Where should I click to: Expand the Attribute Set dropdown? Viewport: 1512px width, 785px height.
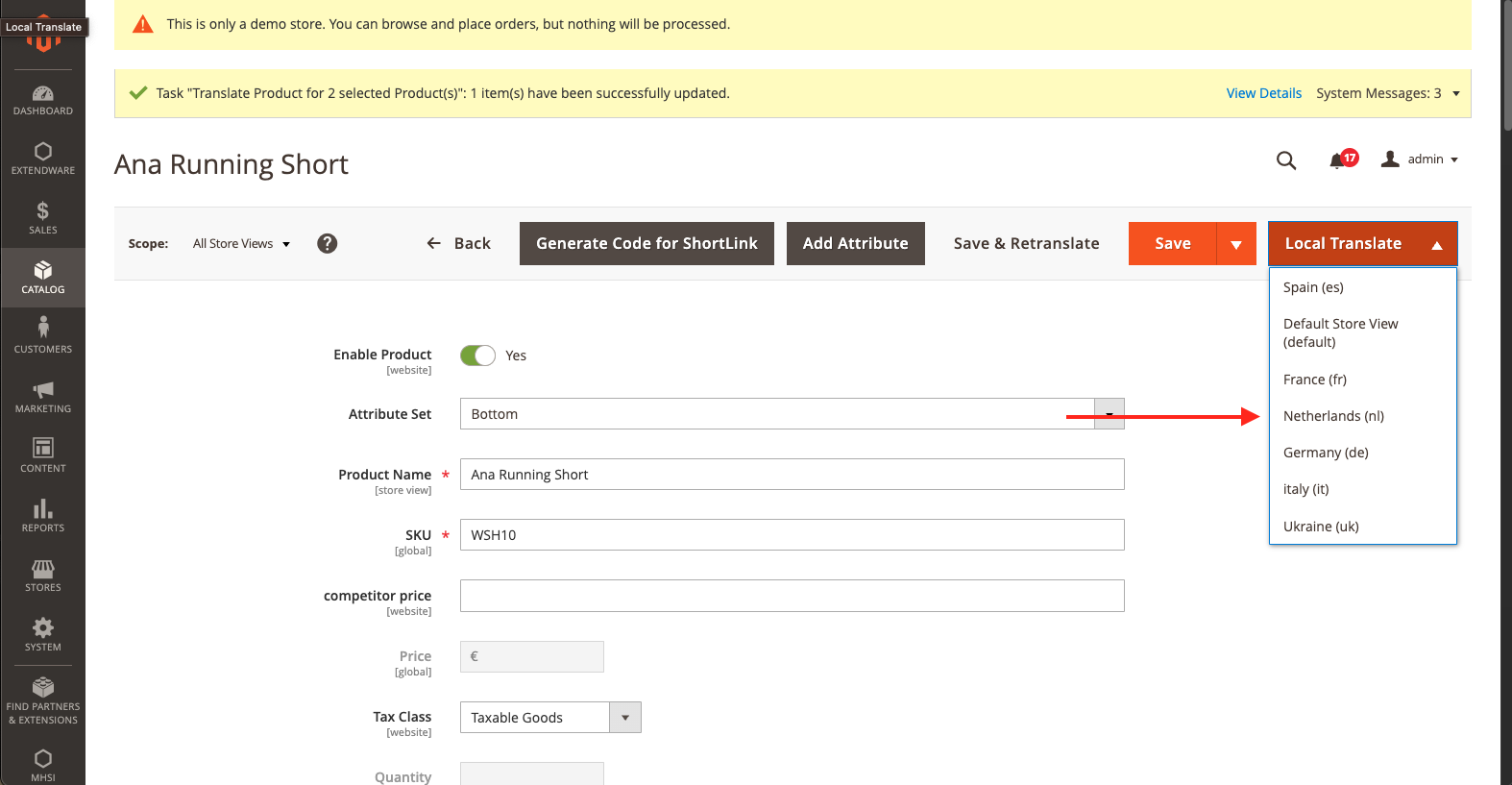pyautogui.click(x=1109, y=414)
